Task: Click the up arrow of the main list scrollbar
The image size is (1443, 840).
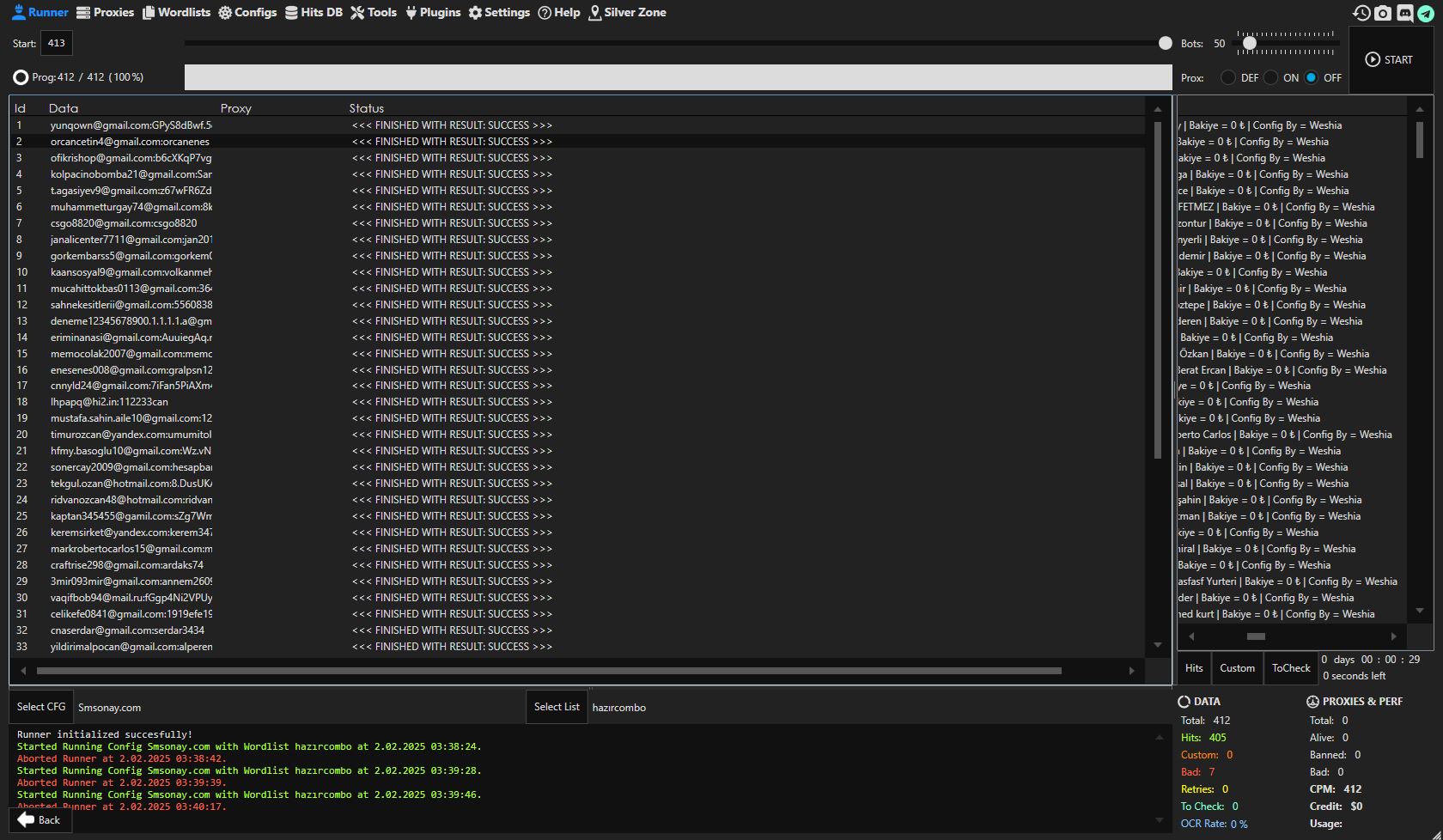Action: pos(1158,109)
